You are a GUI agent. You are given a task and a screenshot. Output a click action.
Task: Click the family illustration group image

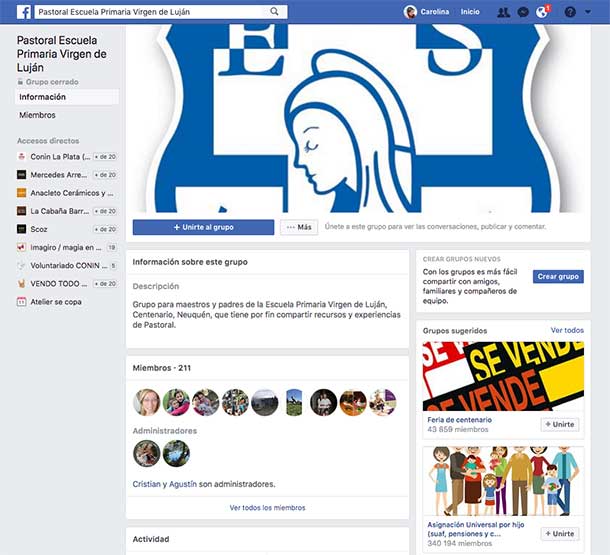click(503, 481)
